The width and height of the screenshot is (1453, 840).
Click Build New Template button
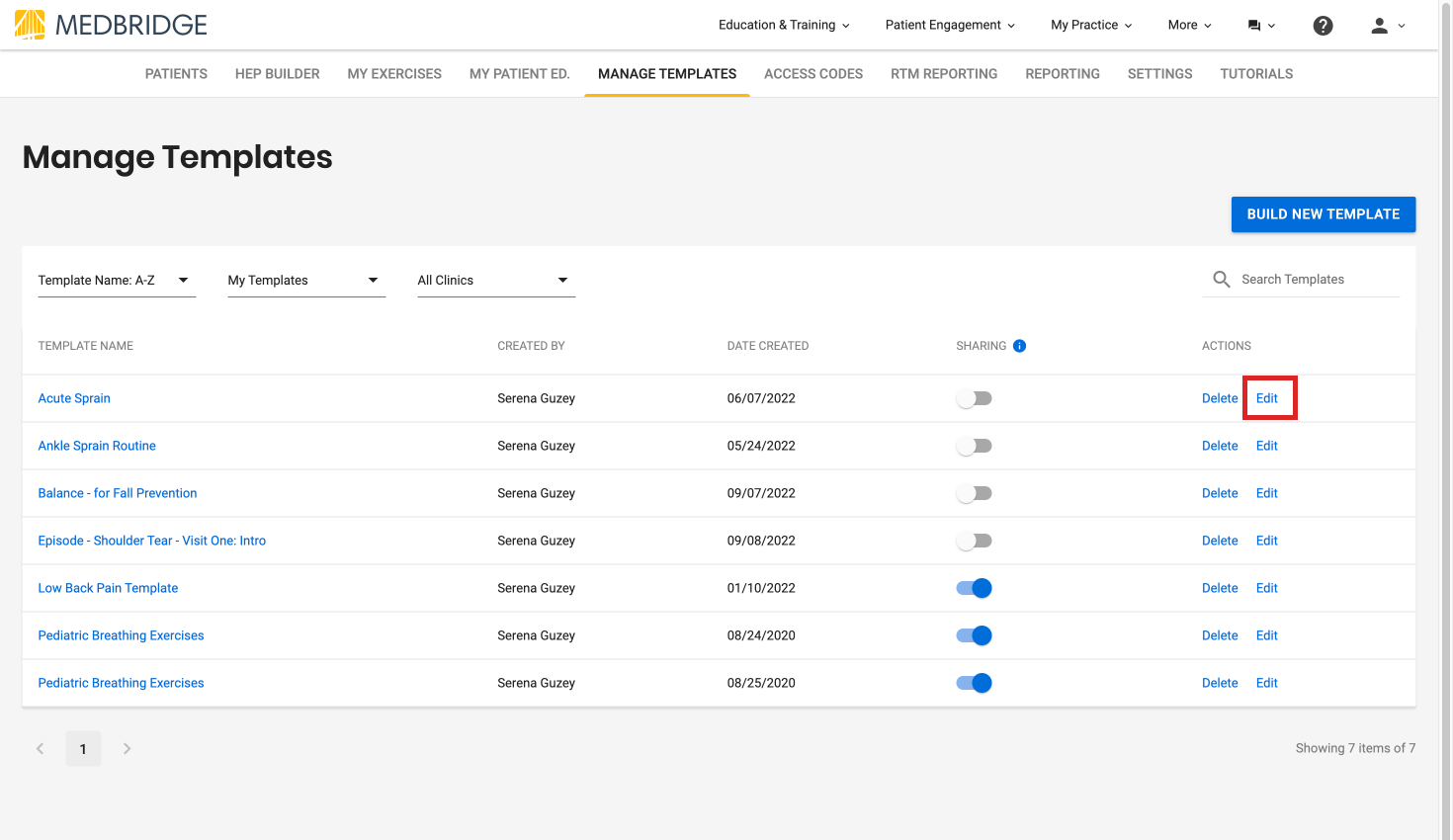coord(1324,214)
